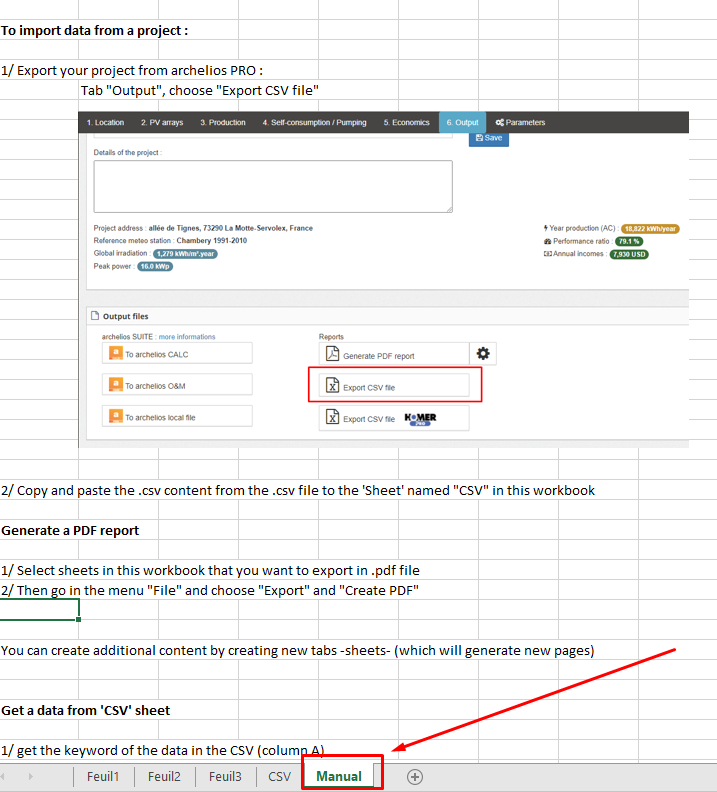This screenshot has width=717, height=792.
Task: Select cell 'Tab "Output", choose "Export CSV file"'
Action: [200, 90]
